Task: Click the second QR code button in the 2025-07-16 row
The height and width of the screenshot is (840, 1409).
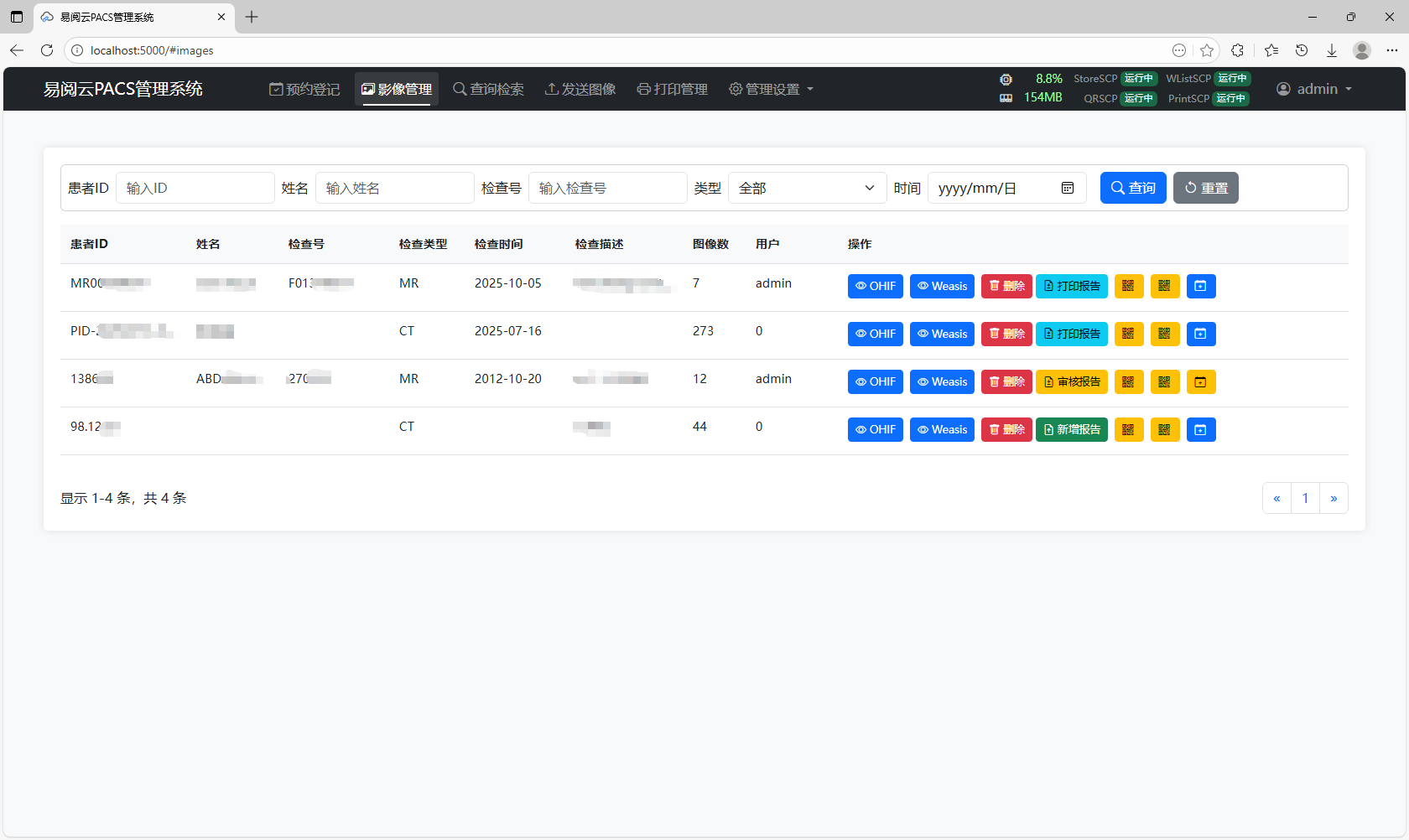Action: 1164,334
